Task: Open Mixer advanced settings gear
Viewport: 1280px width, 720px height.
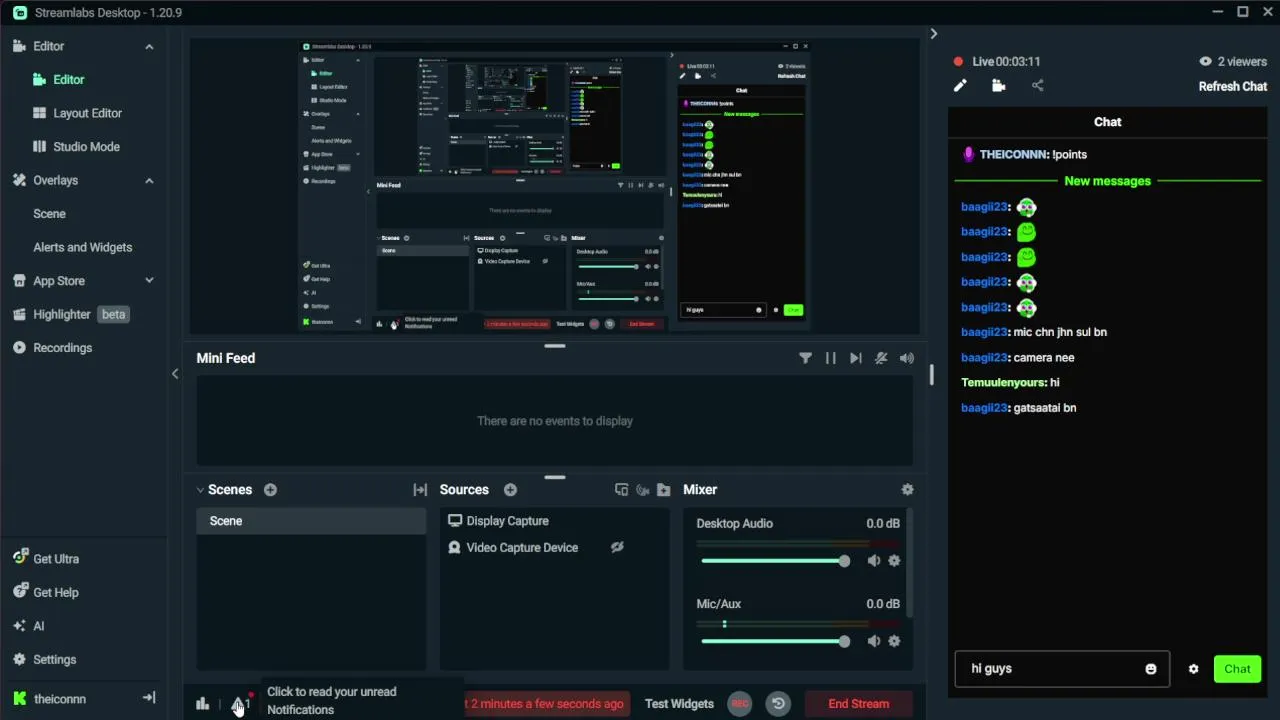Action: 907,490
